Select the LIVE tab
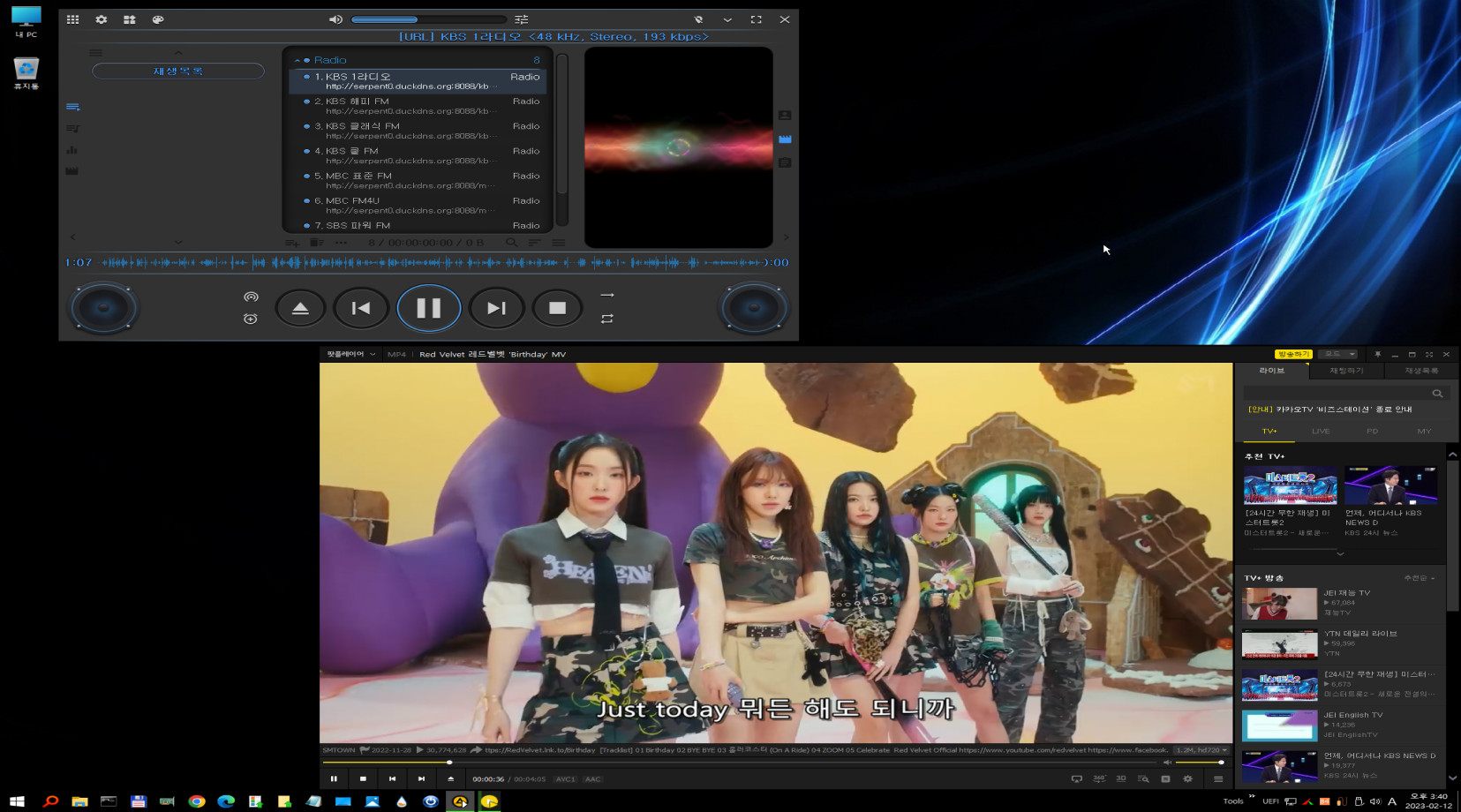This screenshot has width=1461, height=812. [x=1321, y=432]
